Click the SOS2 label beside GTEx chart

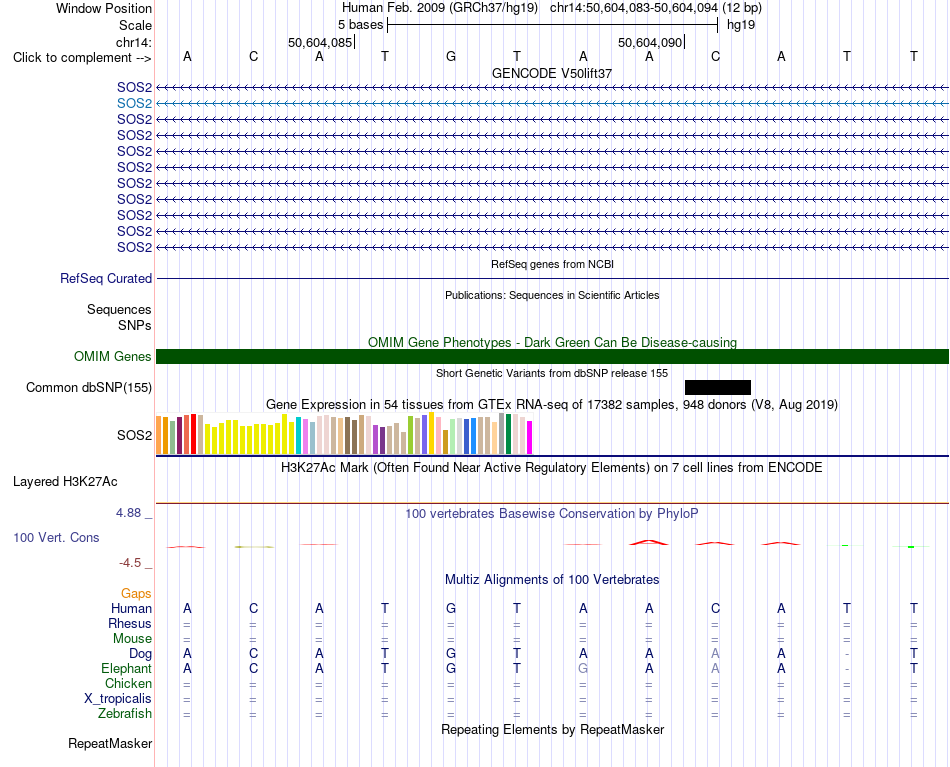pyautogui.click(x=135, y=435)
